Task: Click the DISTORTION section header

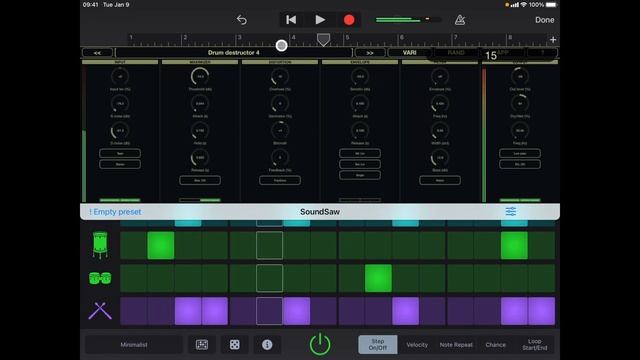Action: (280, 62)
